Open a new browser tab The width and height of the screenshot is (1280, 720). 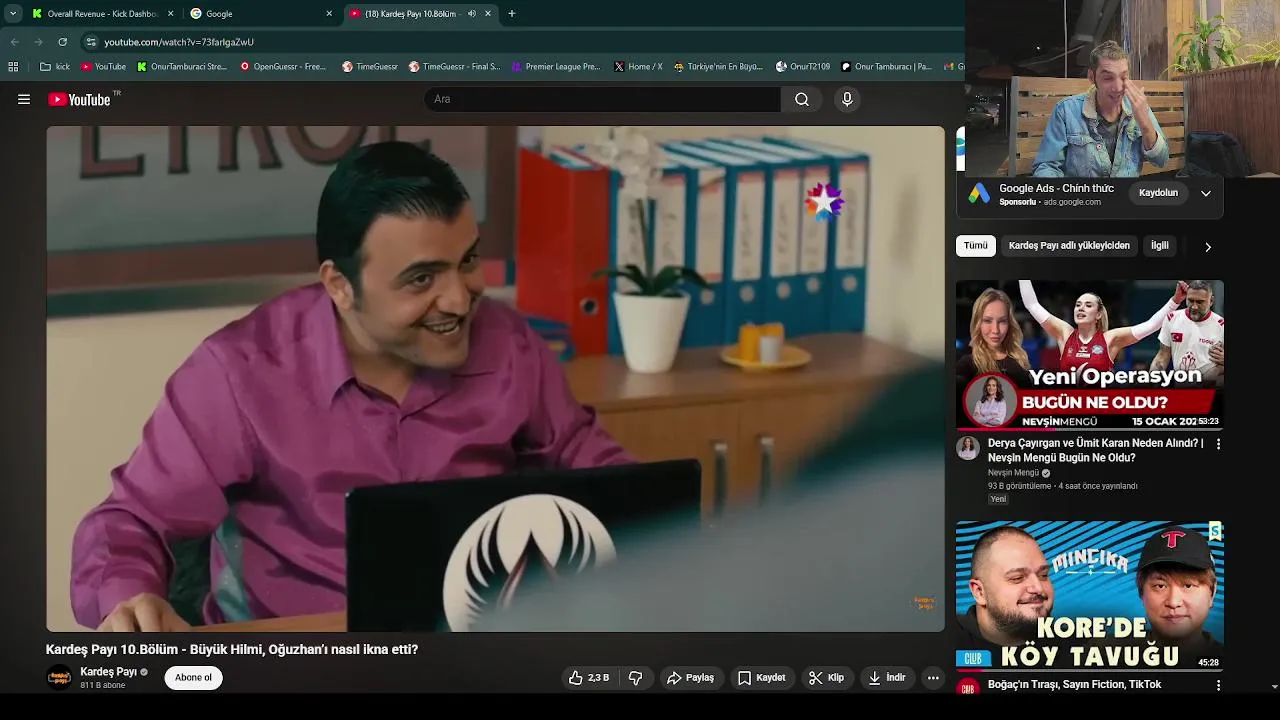(x=512, y=14)
